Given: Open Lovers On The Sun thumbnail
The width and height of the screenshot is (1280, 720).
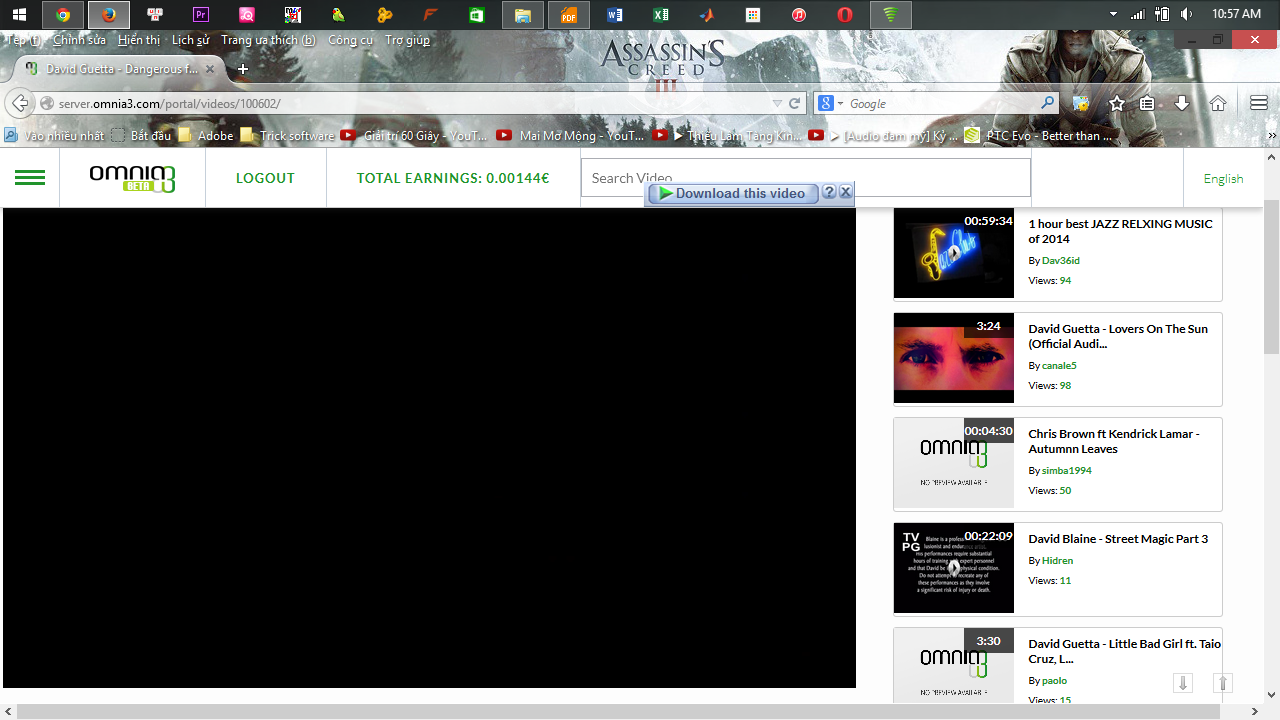Looking at the screenshot, I should coord(953,358).
